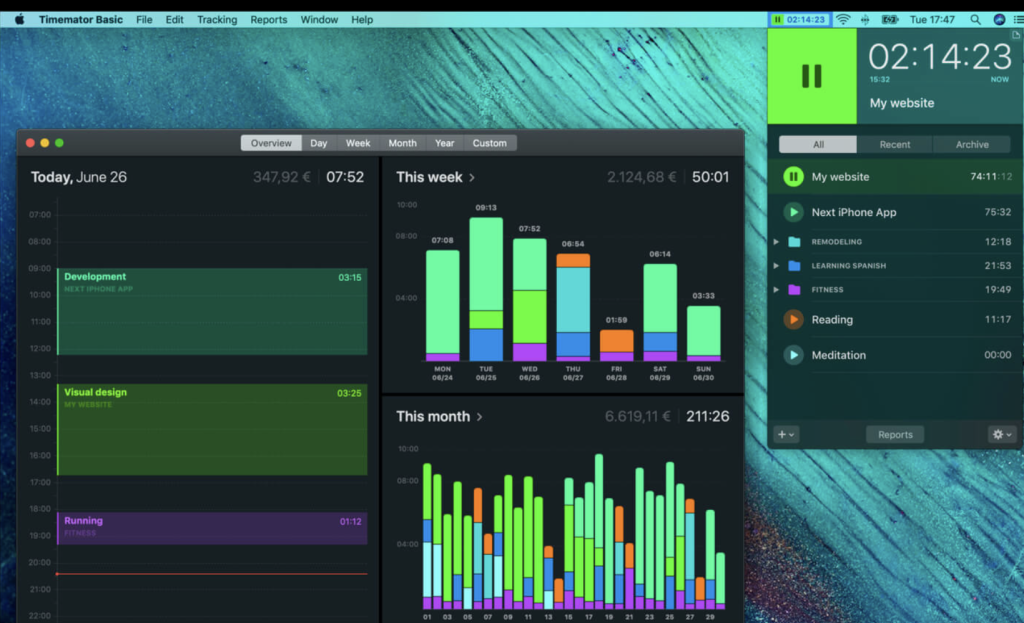Start the Next iPhone App timer
1024x623 pixels.
793,212
